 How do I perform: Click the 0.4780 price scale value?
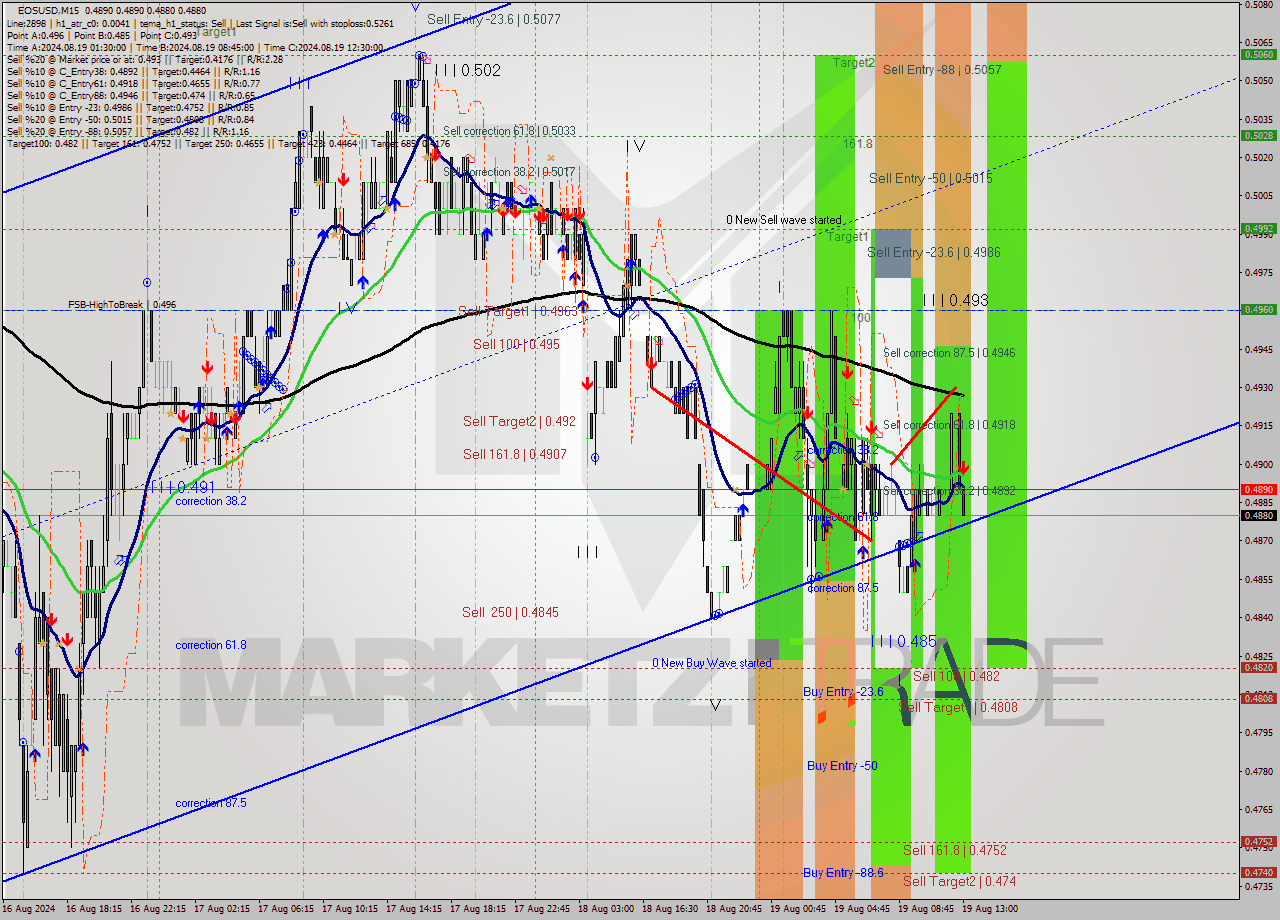[x=1258, y=771]
